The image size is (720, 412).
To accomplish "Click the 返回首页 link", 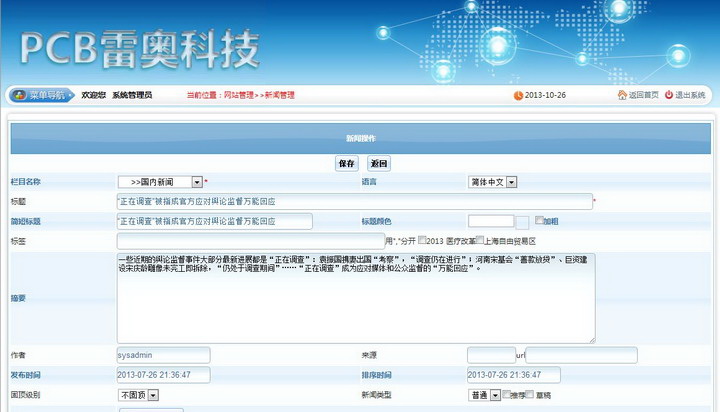I will [x=643, y=95].
